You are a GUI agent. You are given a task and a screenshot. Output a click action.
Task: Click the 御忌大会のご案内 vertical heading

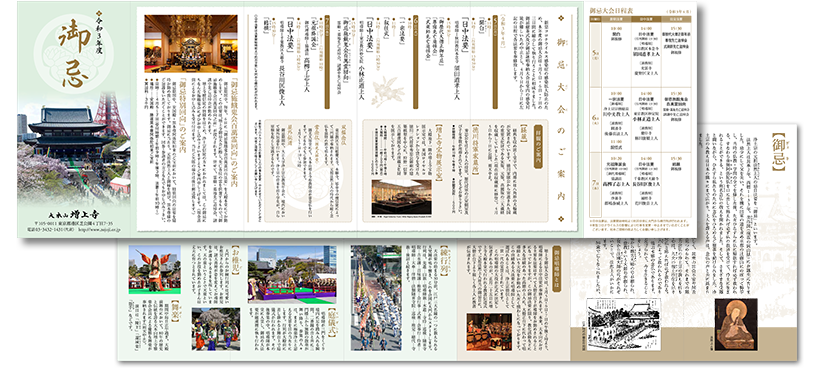pos(562,118)
